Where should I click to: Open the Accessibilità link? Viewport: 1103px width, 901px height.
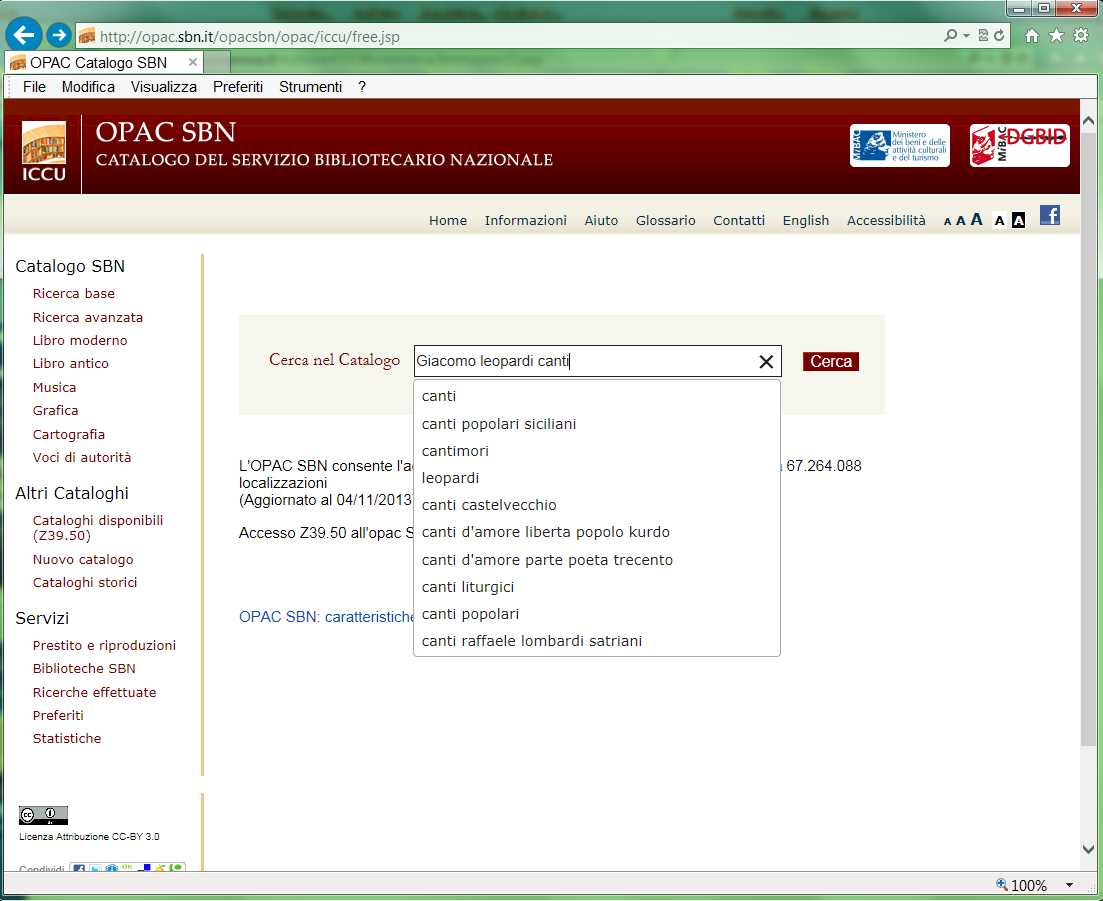(886, 220)
